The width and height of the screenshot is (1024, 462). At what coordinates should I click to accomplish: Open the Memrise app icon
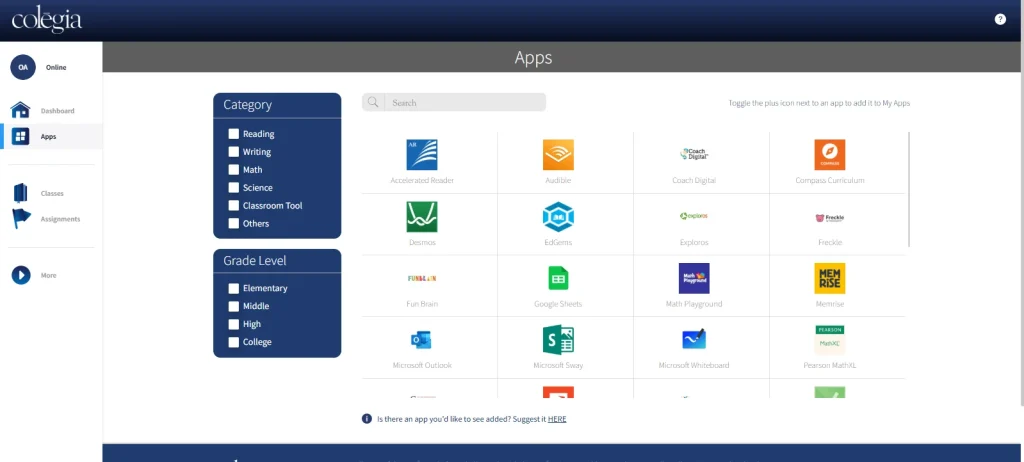829,278
